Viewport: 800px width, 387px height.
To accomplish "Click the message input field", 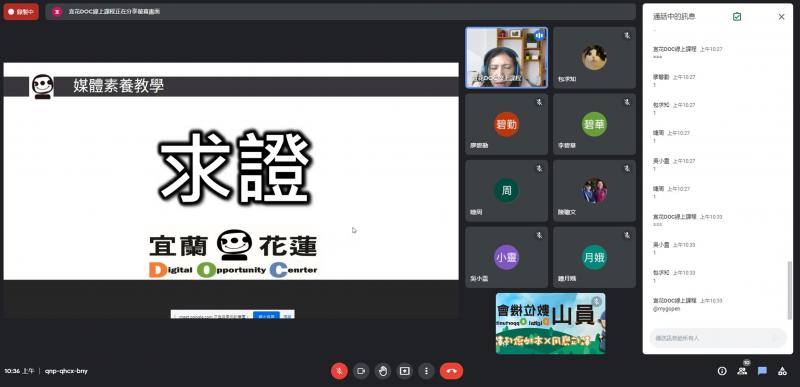I will tap(717, 338).
